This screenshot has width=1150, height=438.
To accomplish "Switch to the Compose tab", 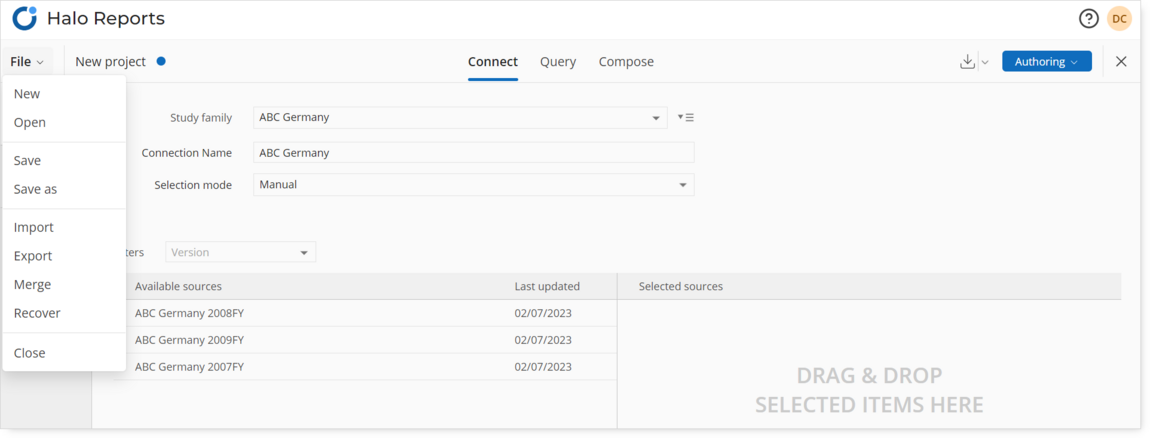I will (626, 62).
